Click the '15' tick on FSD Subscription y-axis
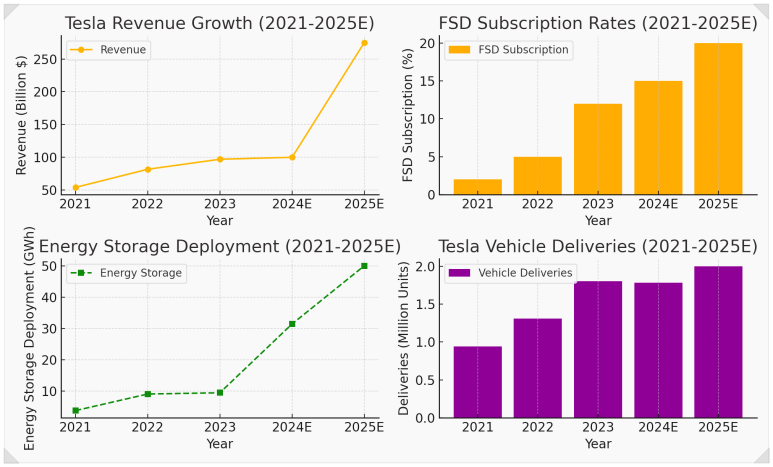This screenshot has width=773, height=467. pos(427,81)
